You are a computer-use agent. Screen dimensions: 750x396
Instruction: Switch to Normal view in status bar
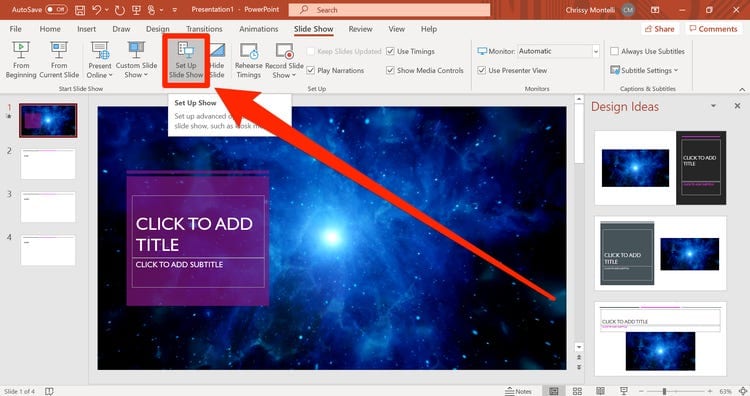[x=554, y=391]
